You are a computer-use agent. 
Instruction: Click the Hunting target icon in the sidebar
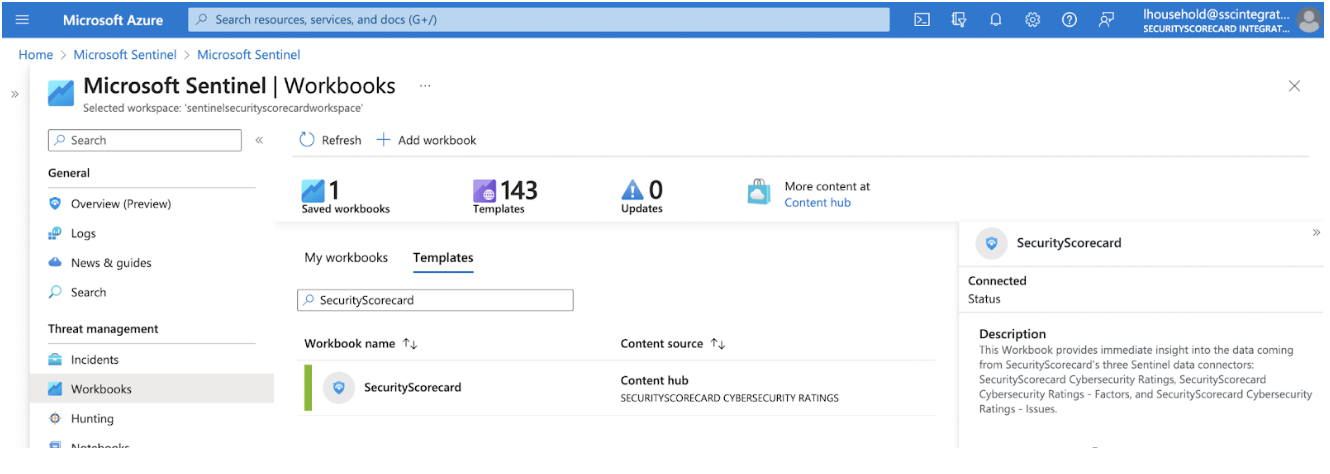[x=55, y=419]
